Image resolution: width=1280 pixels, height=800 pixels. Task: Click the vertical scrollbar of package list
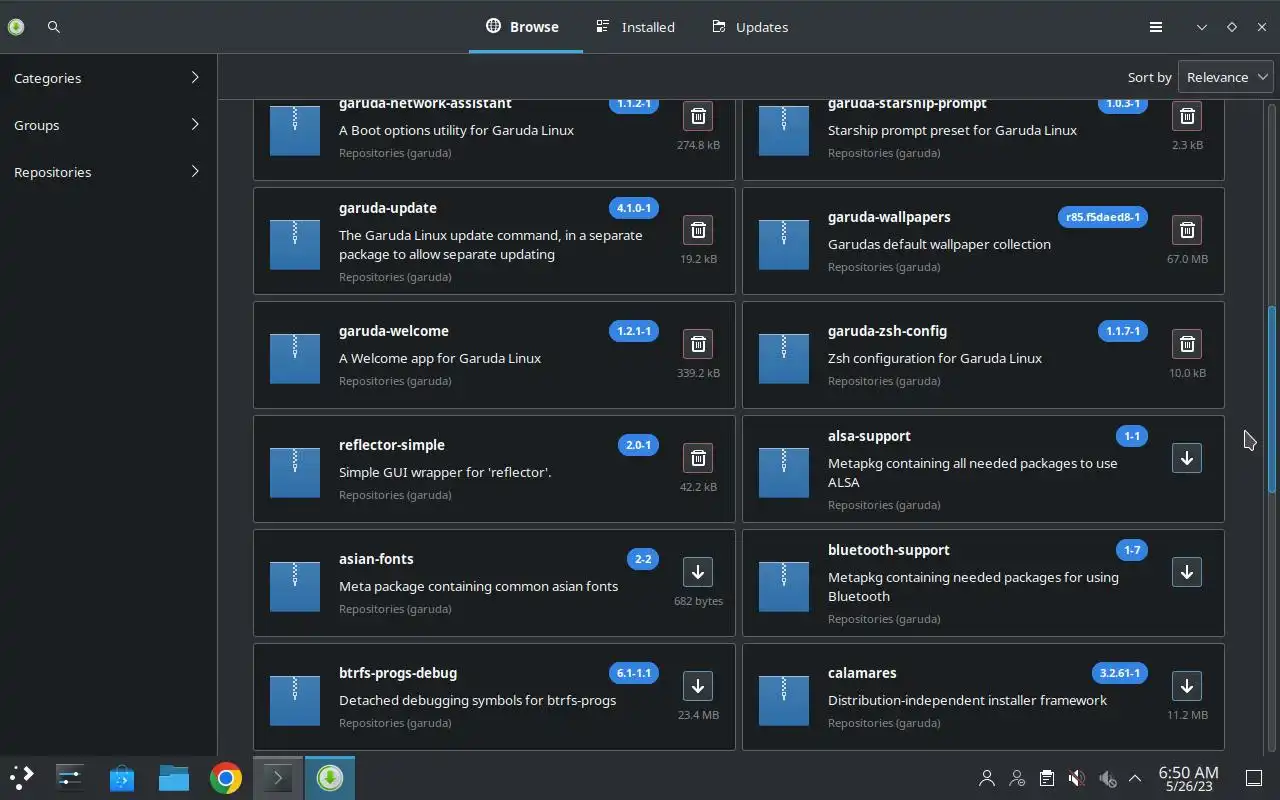[x=1272, y=400]
